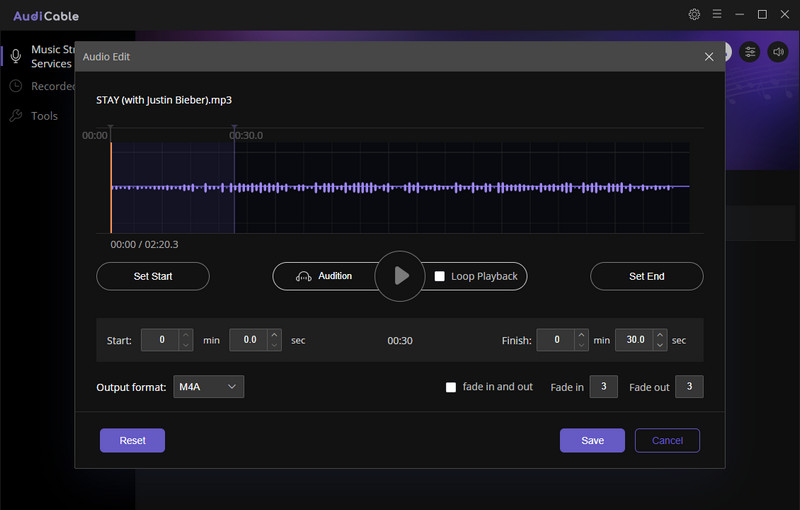Click the speaker volume icon
The width and height of the screenshot is (800, 510).
[x=778, y=52]
